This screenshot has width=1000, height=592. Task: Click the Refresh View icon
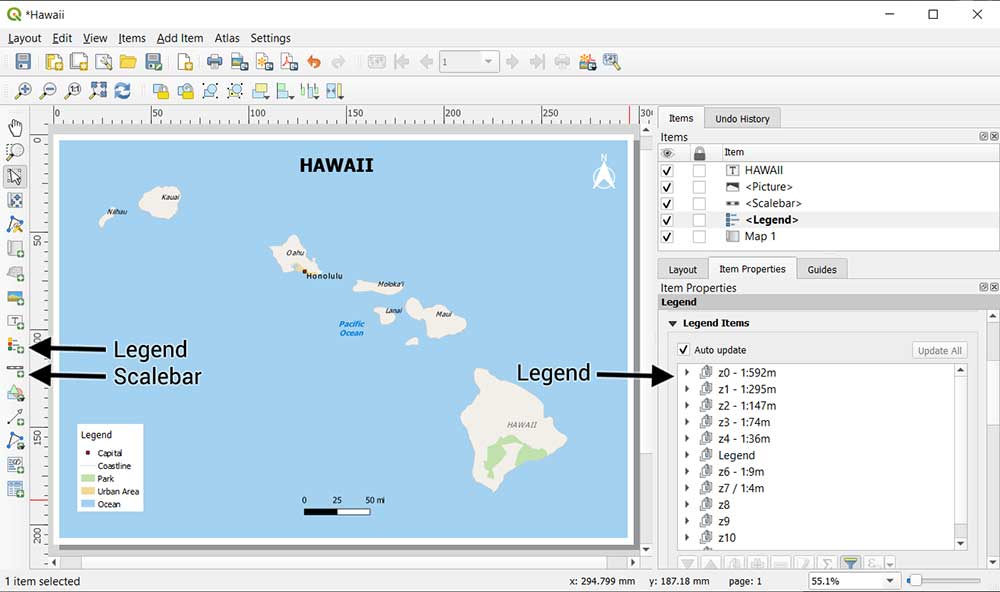[122, 91]
